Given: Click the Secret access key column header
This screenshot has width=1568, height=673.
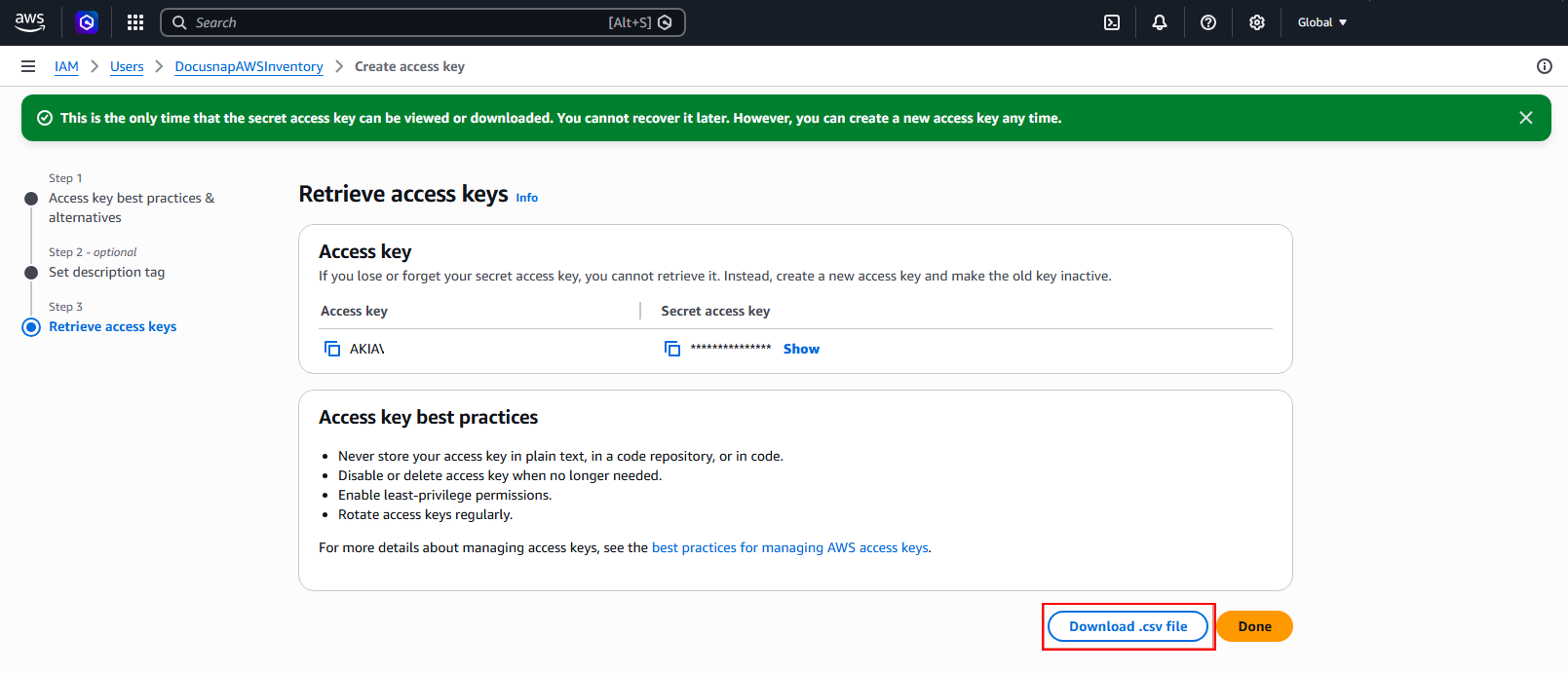Looking at the screenshot, I should tap(715, 311).
